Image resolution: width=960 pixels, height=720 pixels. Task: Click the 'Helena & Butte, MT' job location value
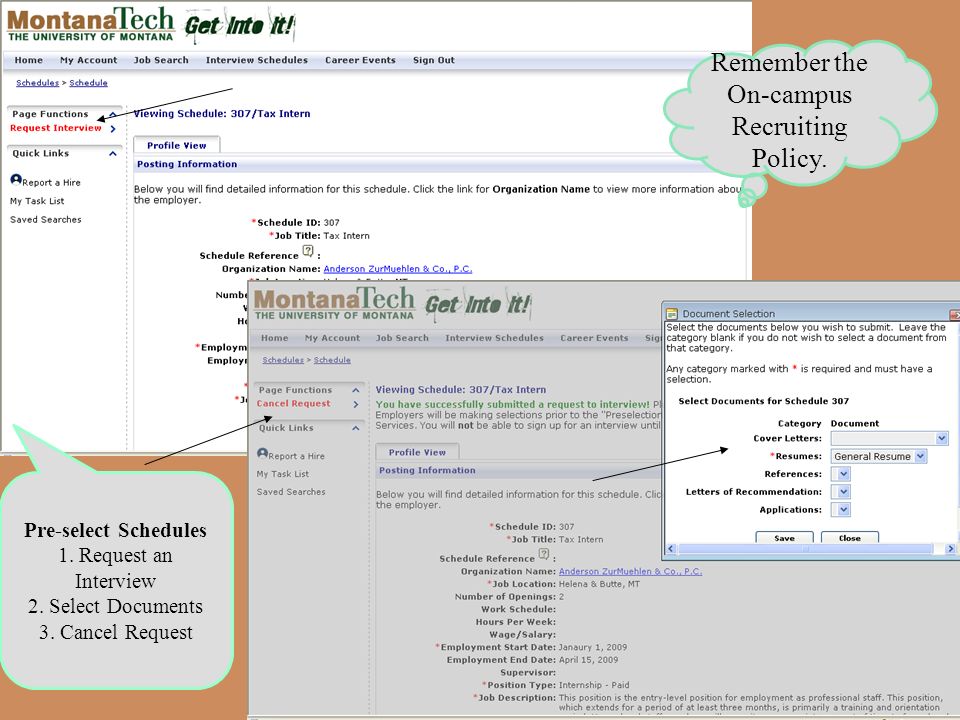coord(599,584)
